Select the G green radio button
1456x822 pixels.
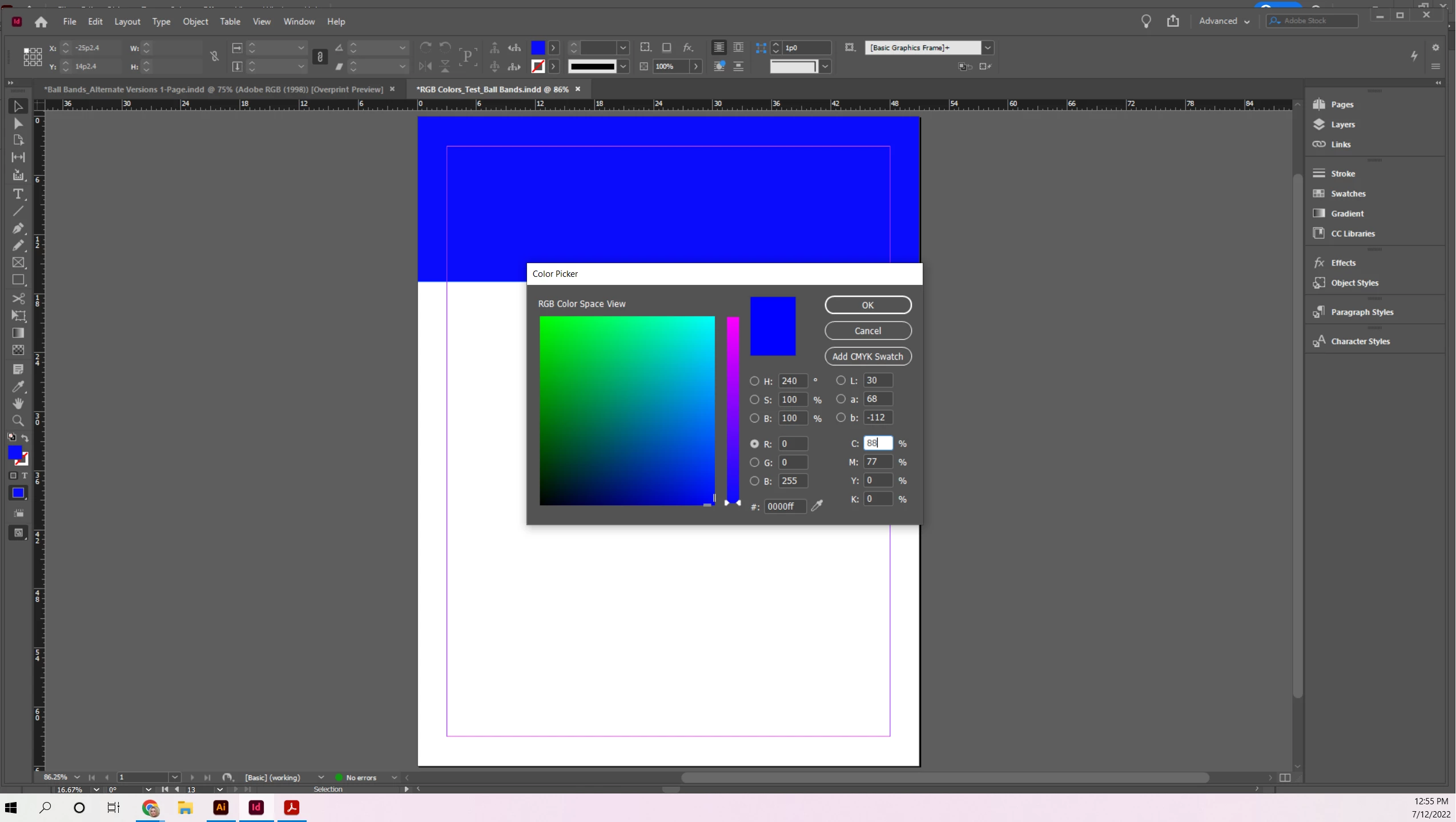coord(754,462)
